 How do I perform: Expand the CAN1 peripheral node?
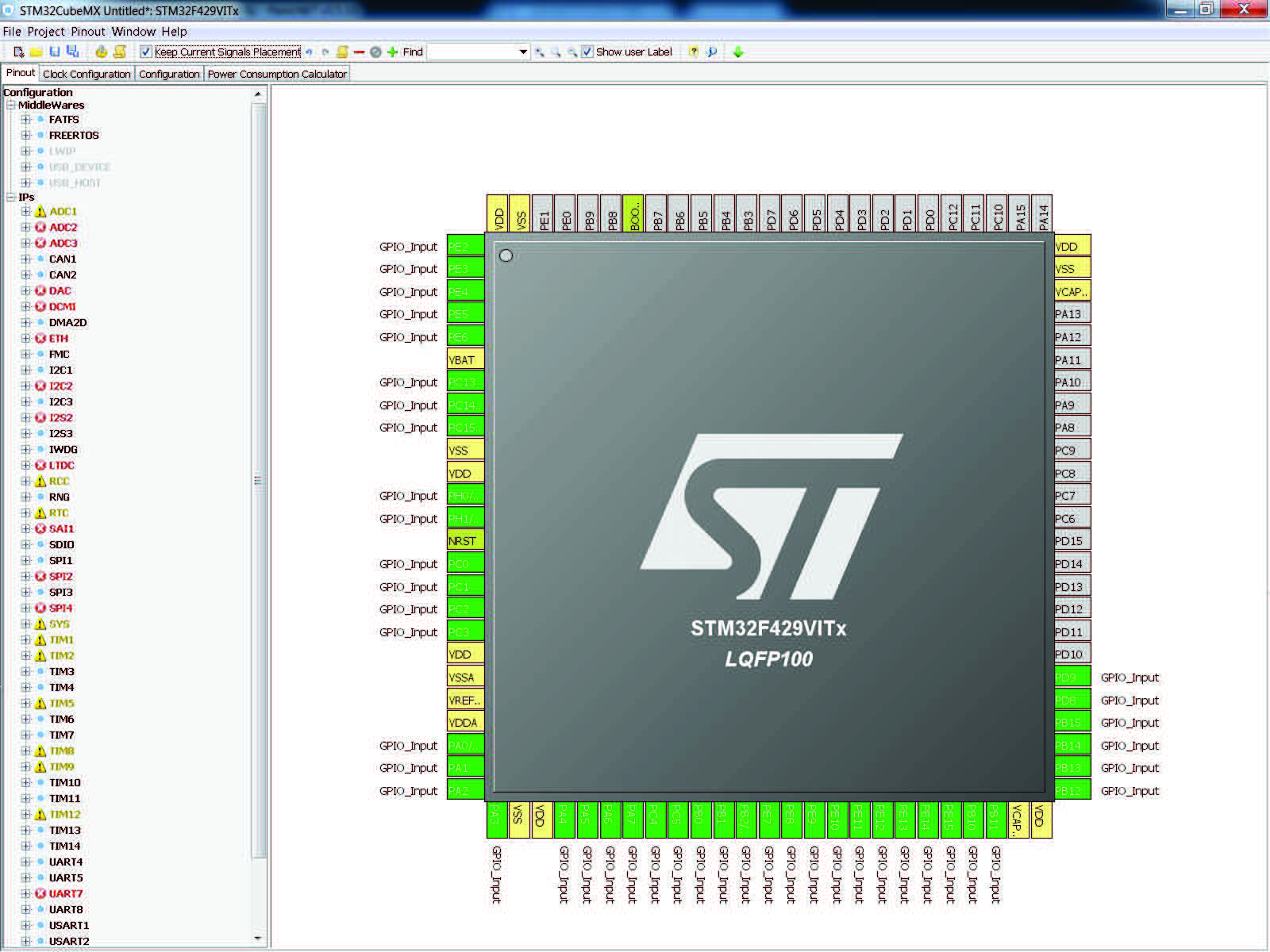click(x=26, y=259)
